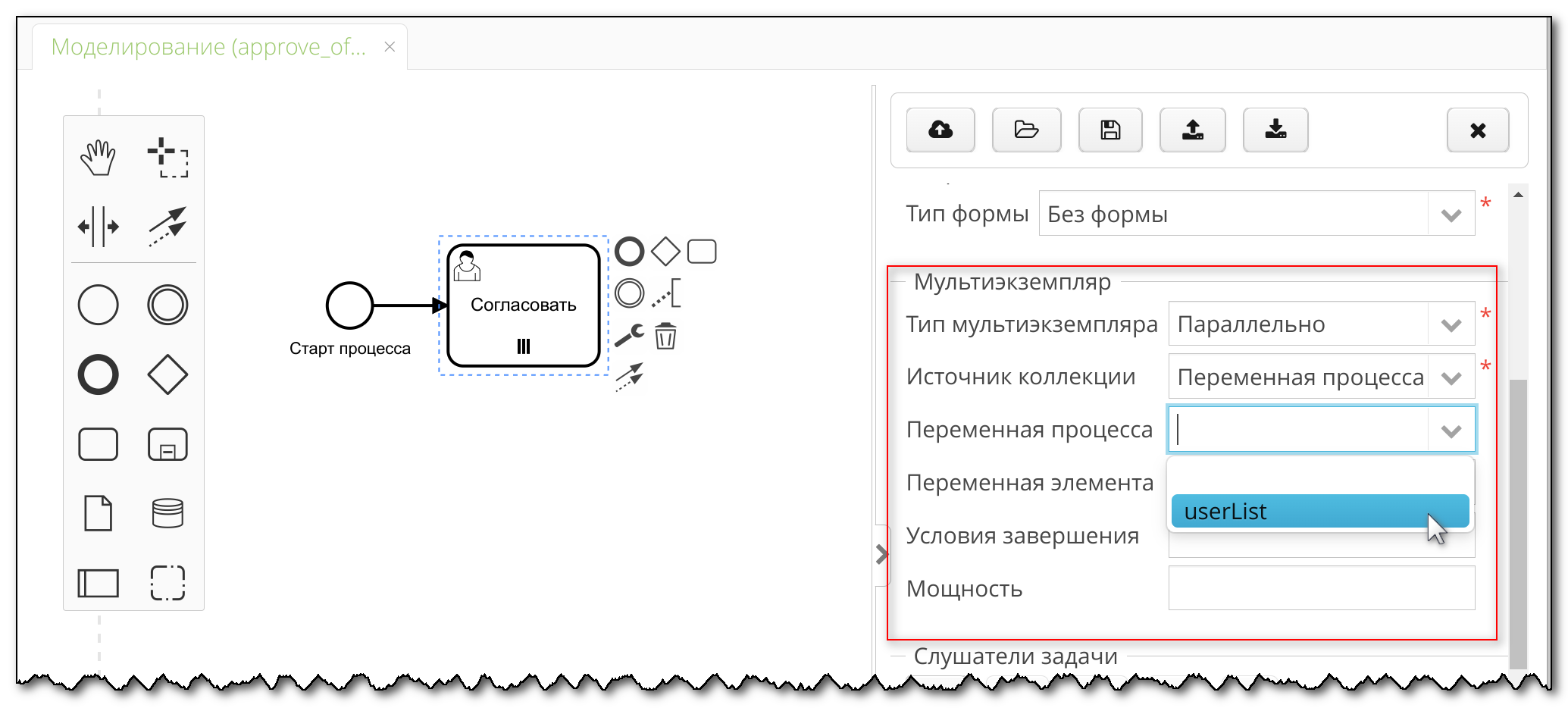
Task: Choose the space tool
Action: (x=99, y=225)
